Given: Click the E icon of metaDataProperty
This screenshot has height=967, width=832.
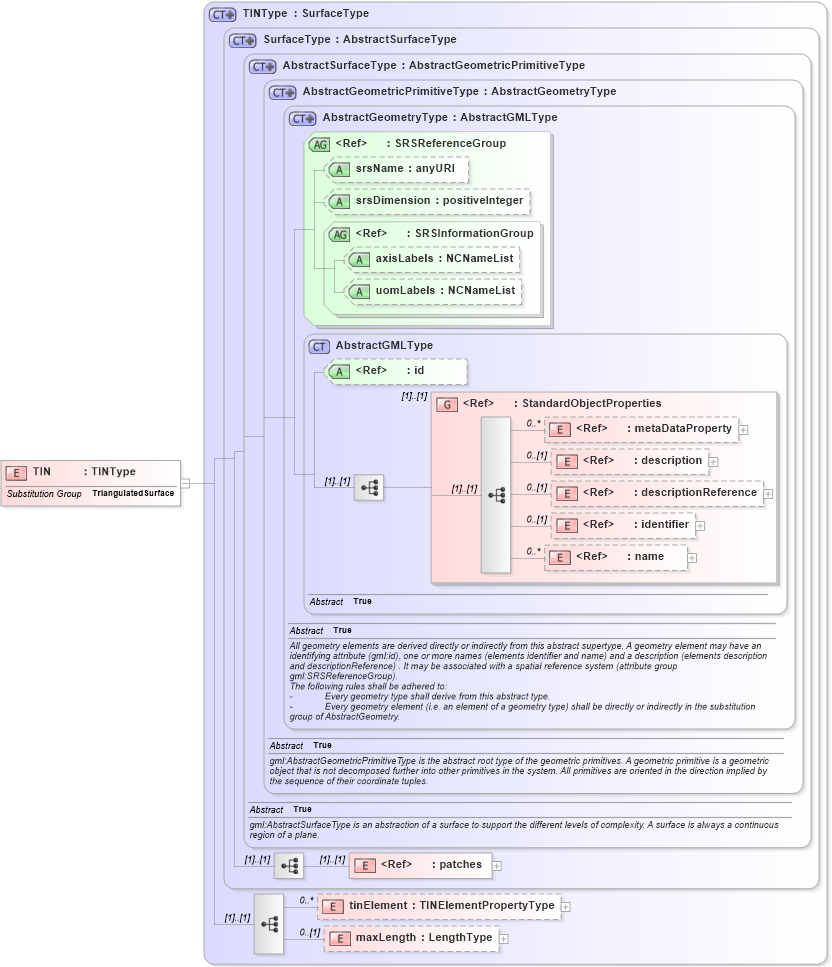Looking at the screenshot, I should pyautogui.click(x=559, y=430).
